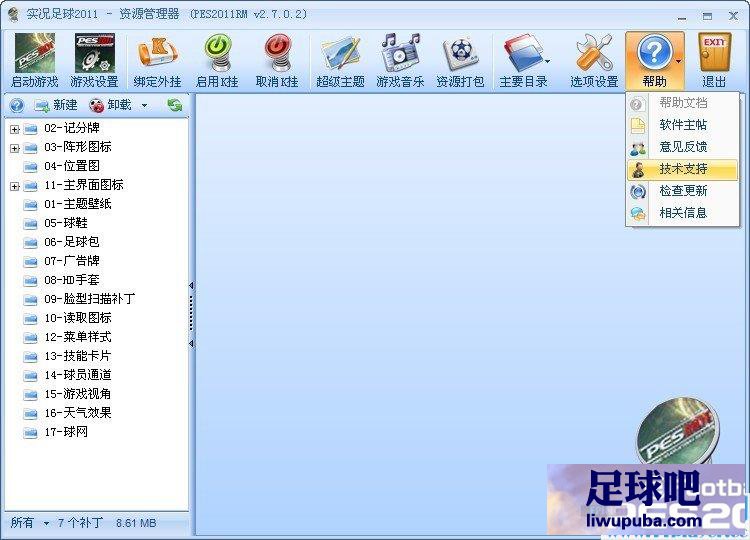Click the folder icon of 05-球鞋
The width and height of the screenshot is (750, 540).
(31, 223)
